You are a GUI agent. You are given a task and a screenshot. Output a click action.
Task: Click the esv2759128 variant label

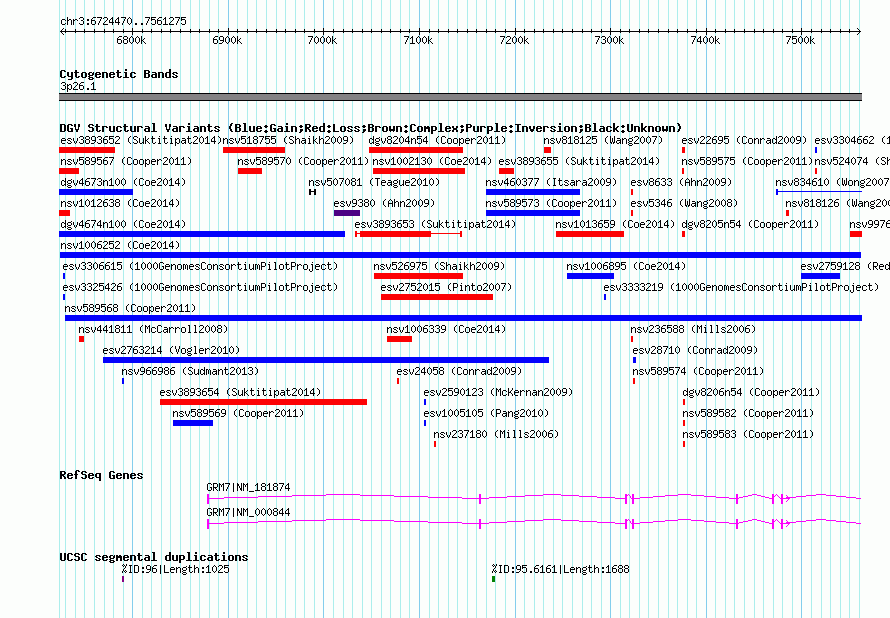click(x=845, y=266)
